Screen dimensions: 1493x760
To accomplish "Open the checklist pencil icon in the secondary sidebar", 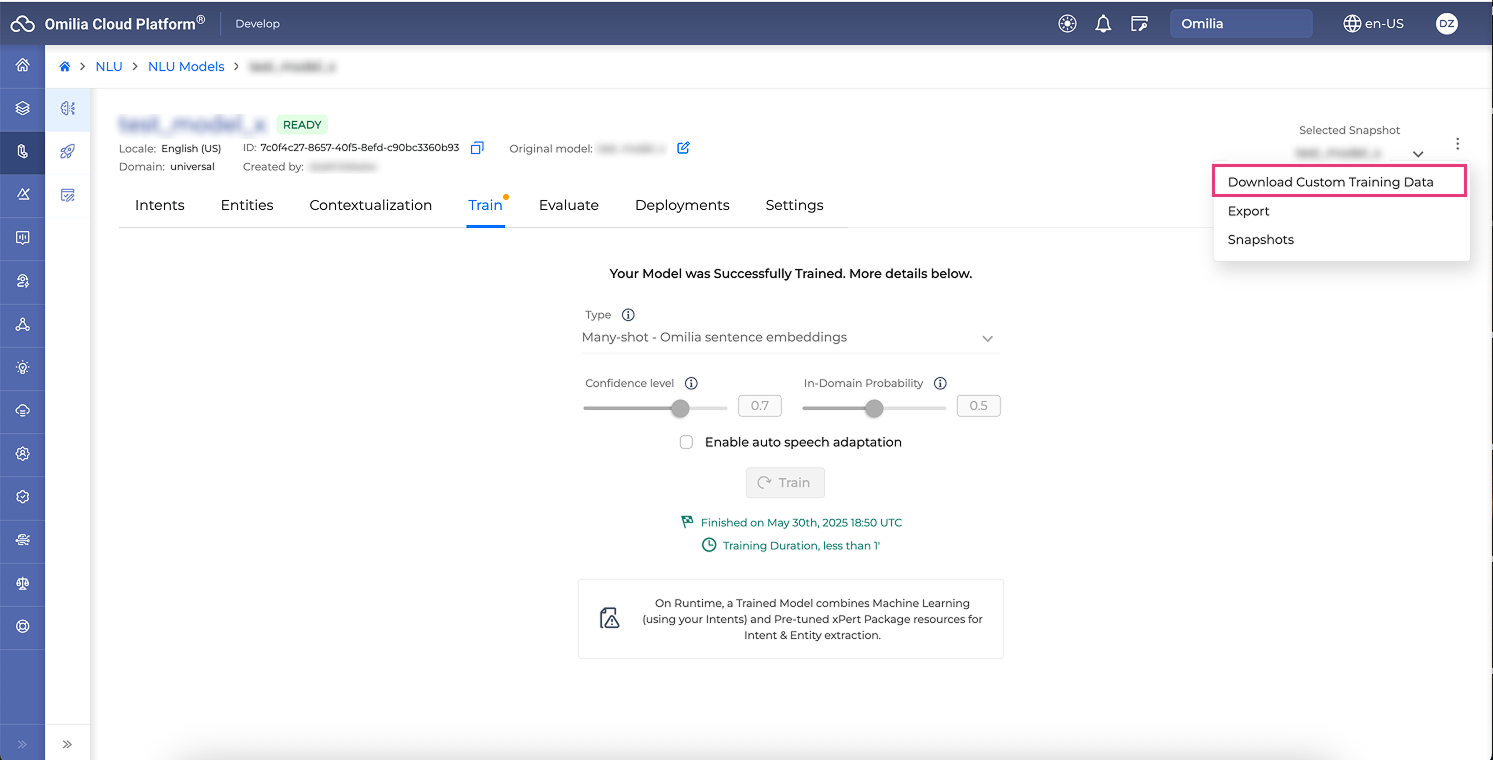I will click(x=68, y=195).
